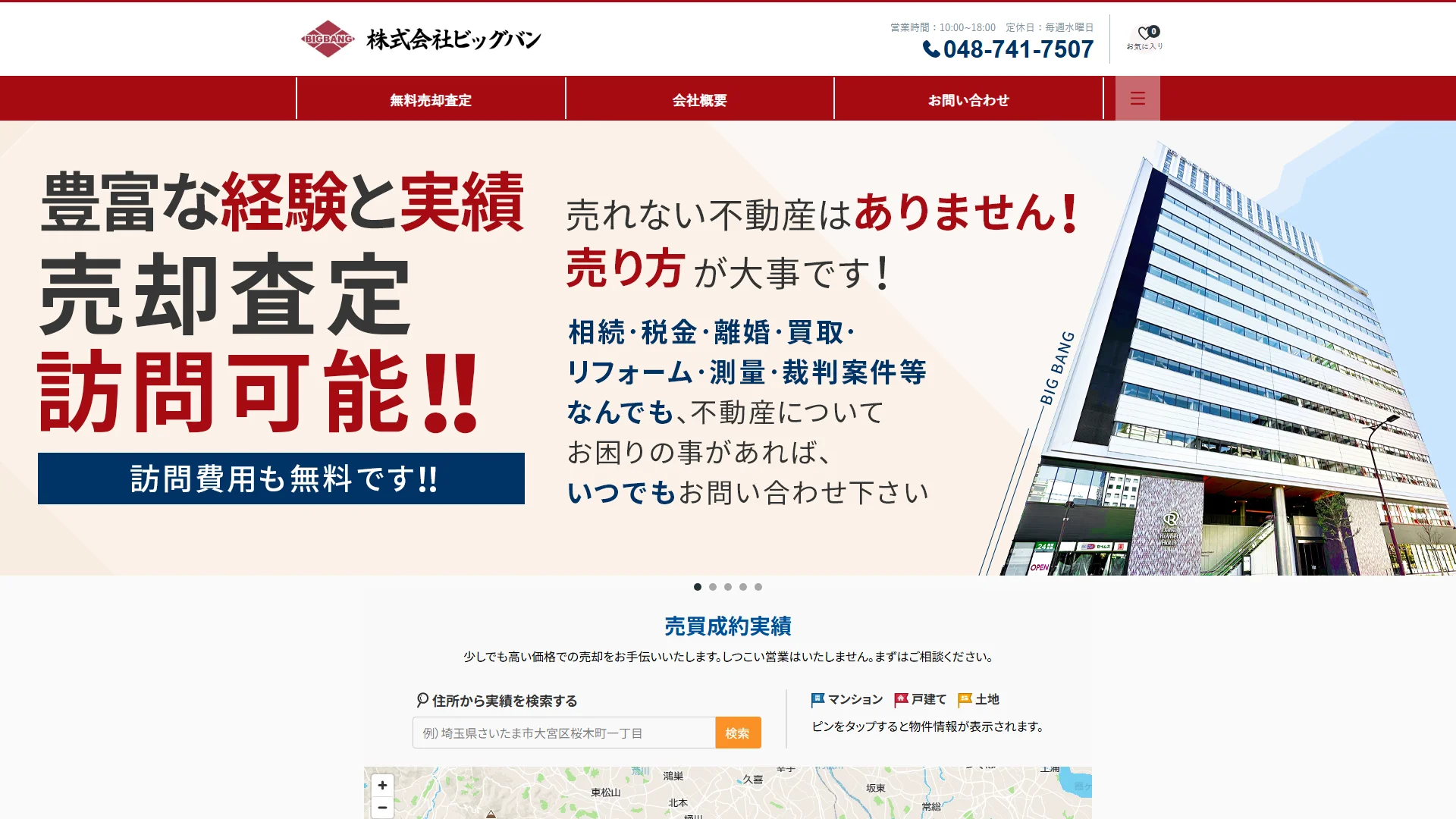Click the phone handset icon
The height and width of the screenshot is (819, 1456).
coord(931,49)
